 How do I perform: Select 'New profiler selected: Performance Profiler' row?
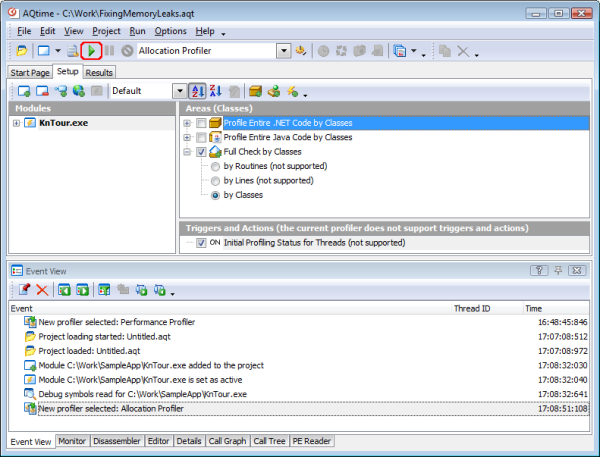tap(299, 322)
